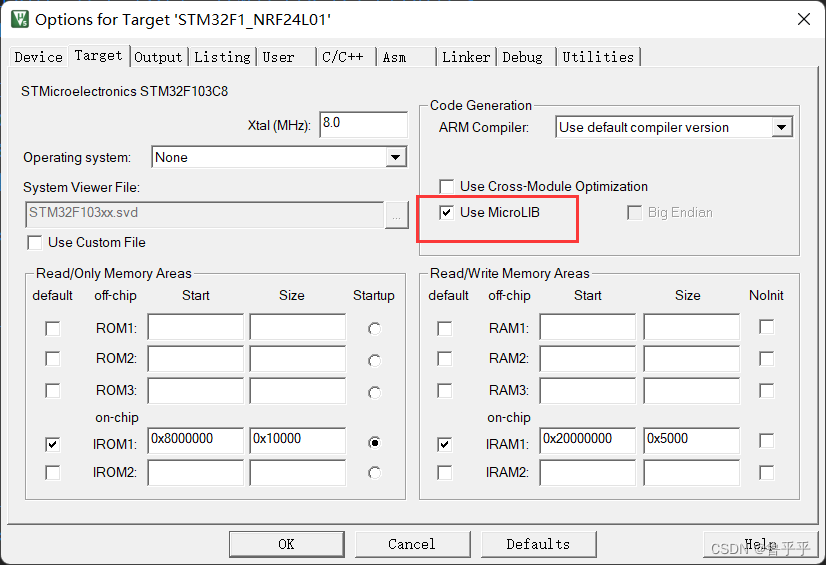This screenshot has width=826, height=565.
Task: Restore settings with the Defaults button
Action: click(x=538, y=544)
